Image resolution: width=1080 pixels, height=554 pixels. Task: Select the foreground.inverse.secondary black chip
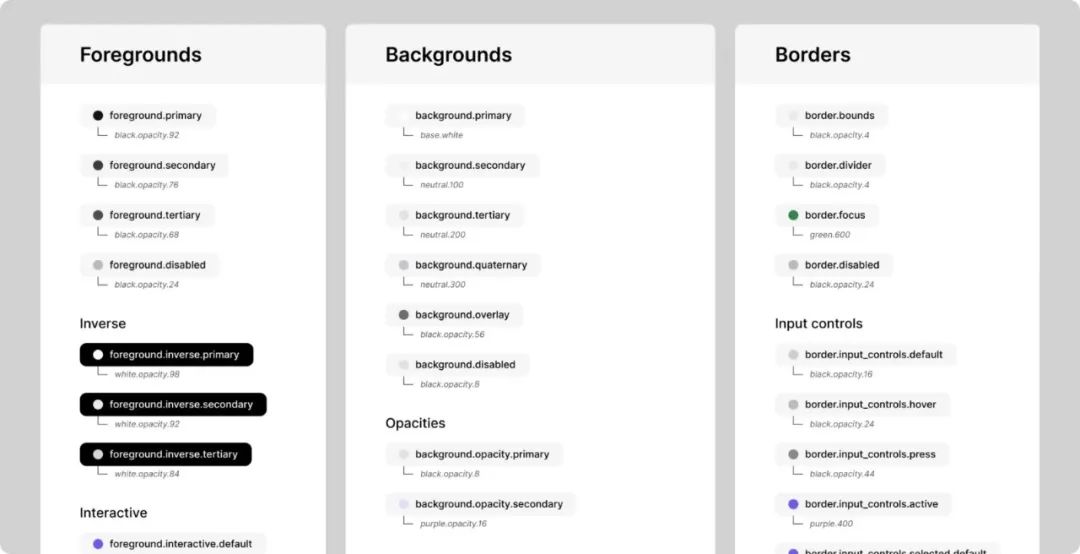pos(173,404)
